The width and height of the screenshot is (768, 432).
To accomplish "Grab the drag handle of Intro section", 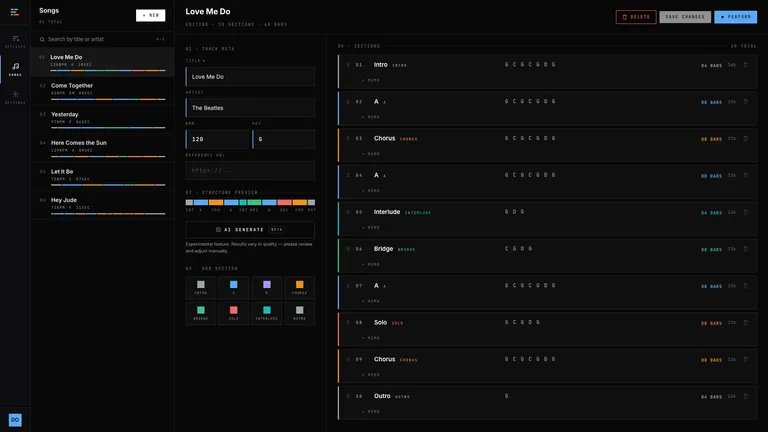I will point(348,65).
